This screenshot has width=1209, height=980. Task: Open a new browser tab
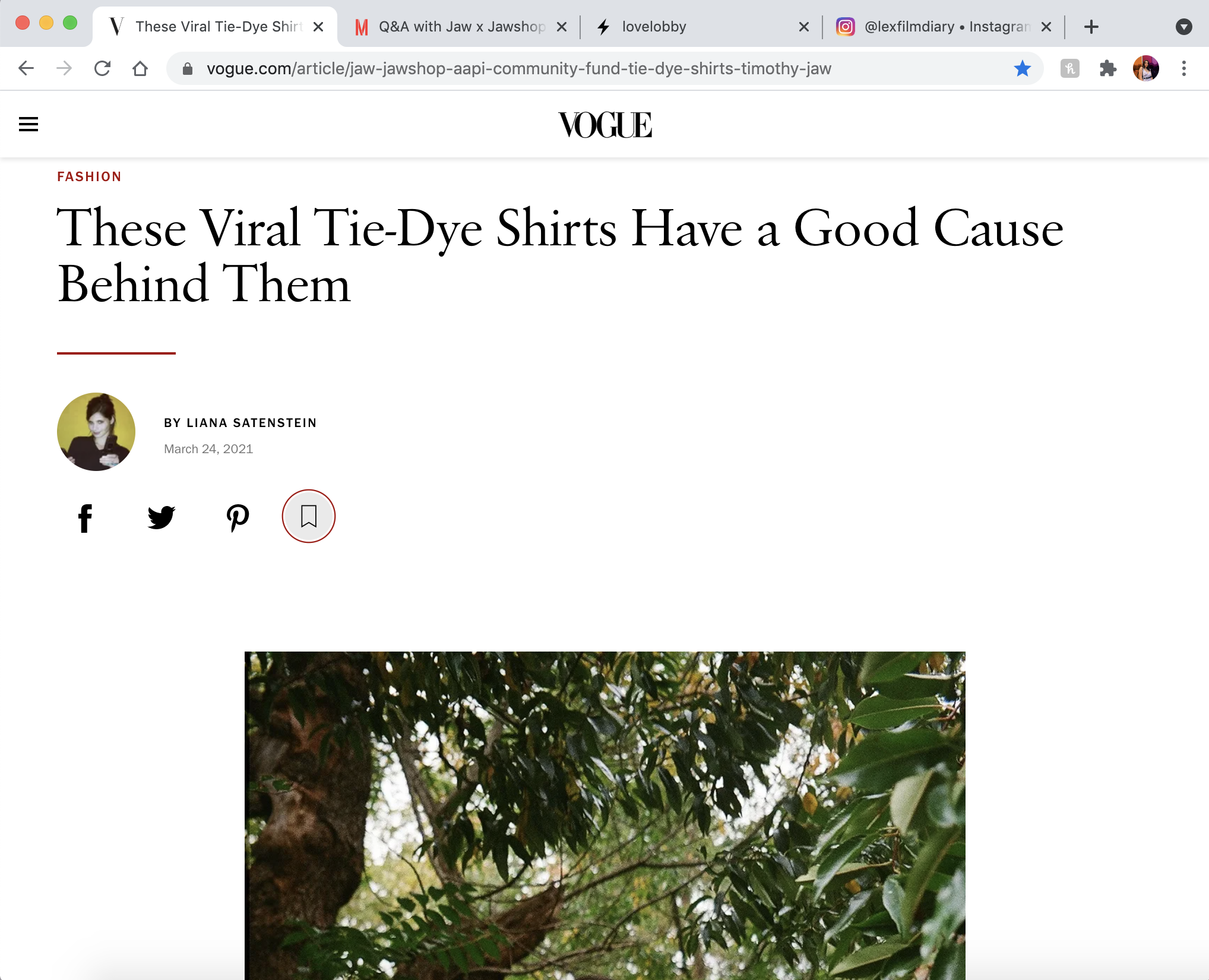[1091, 27]
